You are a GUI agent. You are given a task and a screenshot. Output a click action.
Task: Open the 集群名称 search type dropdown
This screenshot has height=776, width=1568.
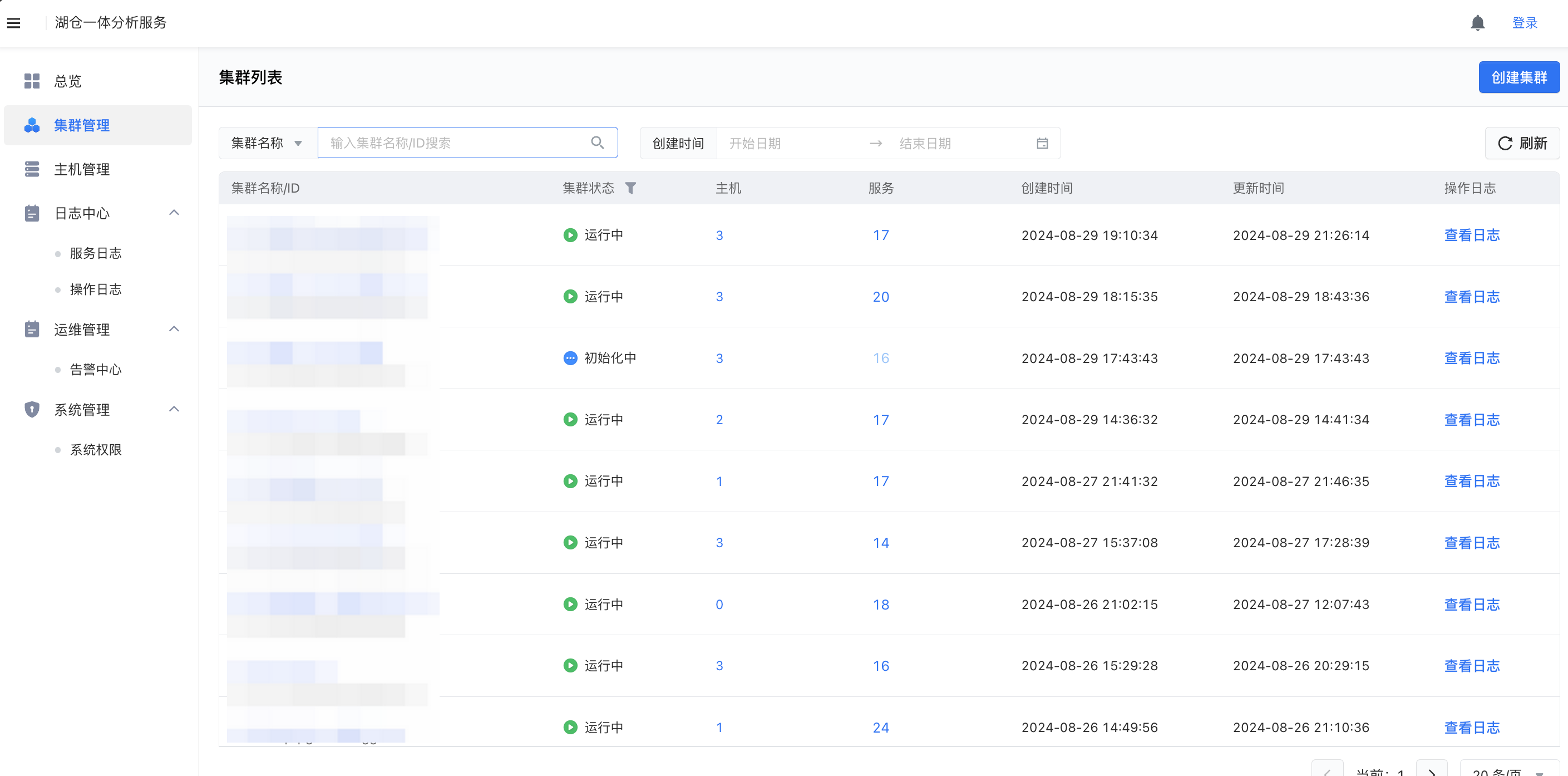268,143
